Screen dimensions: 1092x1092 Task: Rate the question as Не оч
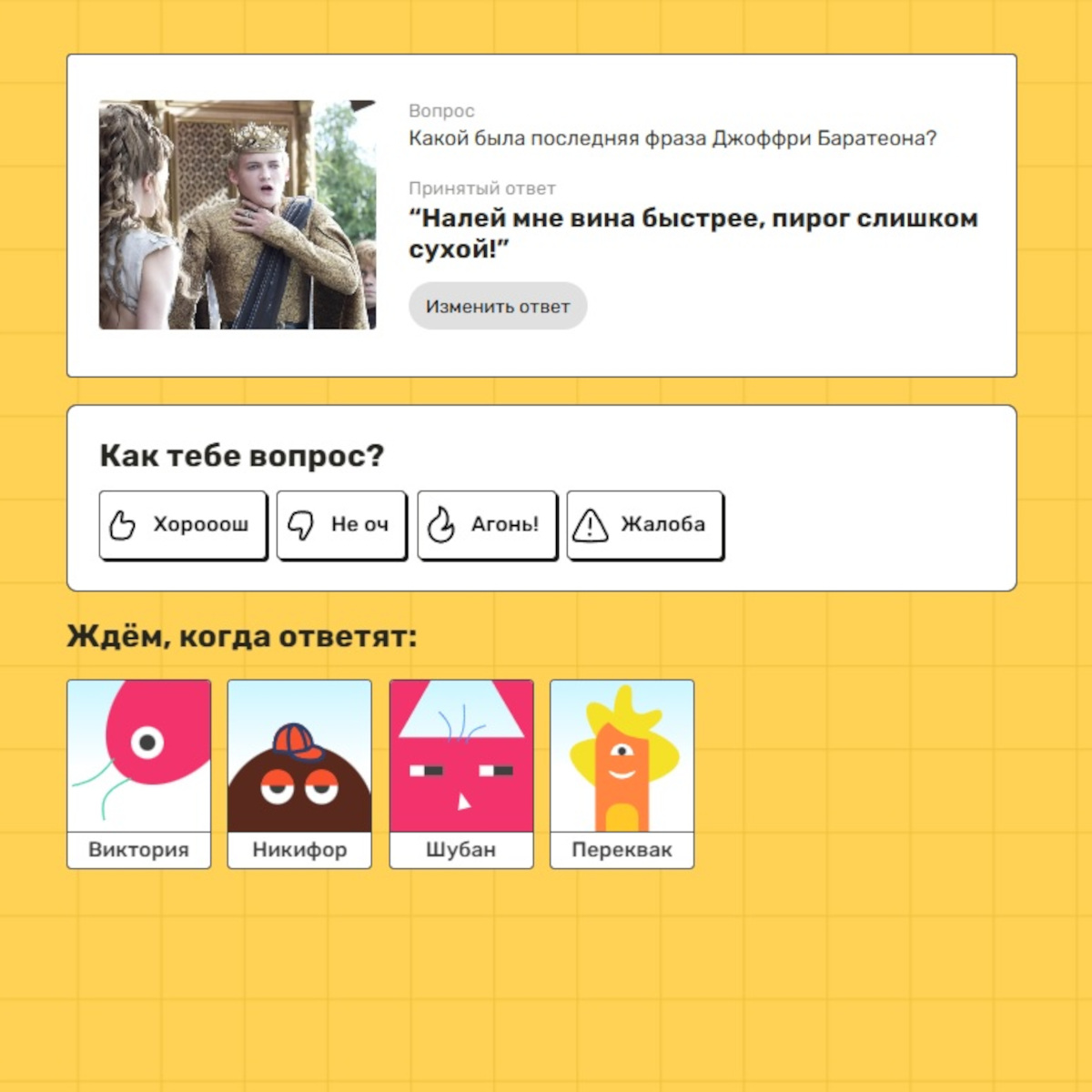pos(341,524)
